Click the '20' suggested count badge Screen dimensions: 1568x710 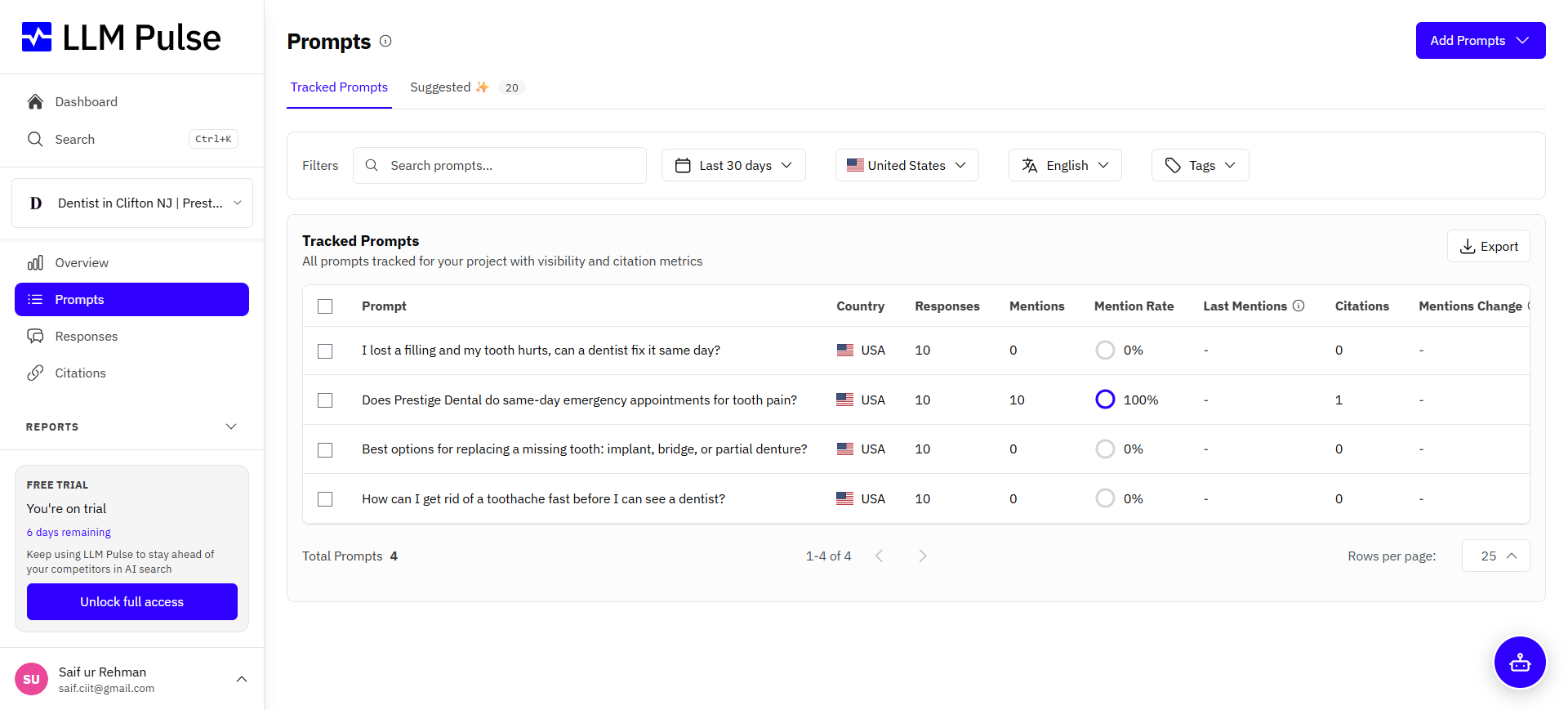tap(511, 87)
